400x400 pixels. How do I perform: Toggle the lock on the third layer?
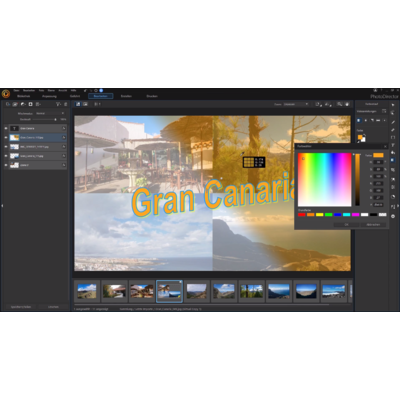(64, 147)
